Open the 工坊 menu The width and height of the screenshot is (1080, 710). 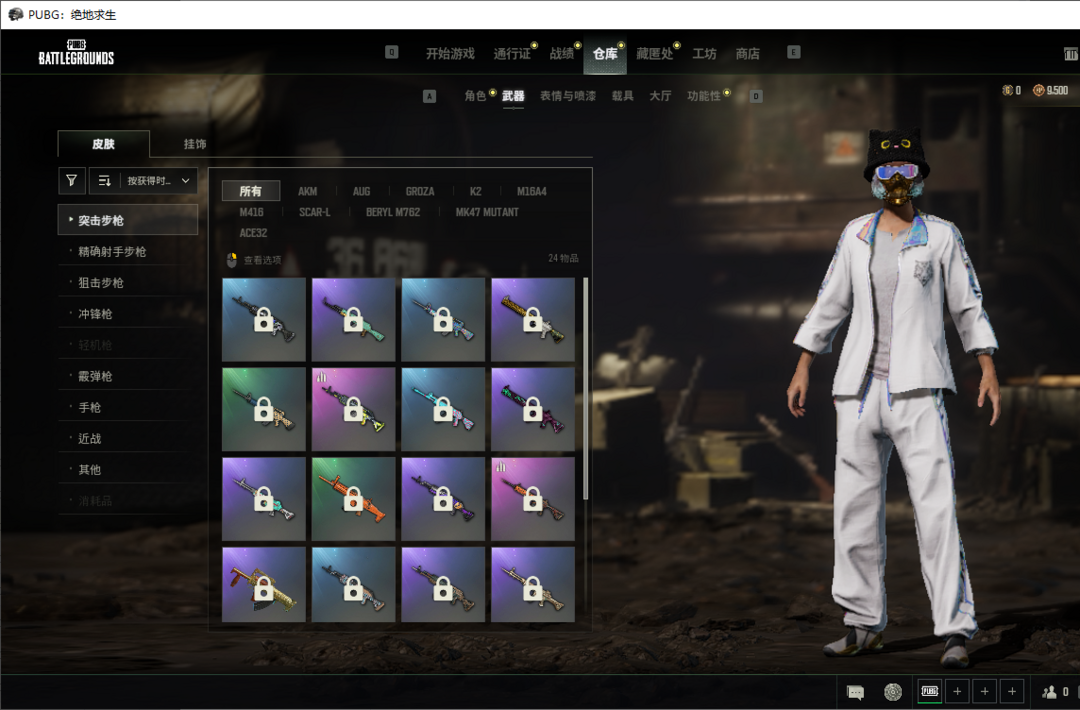[705, 54]
